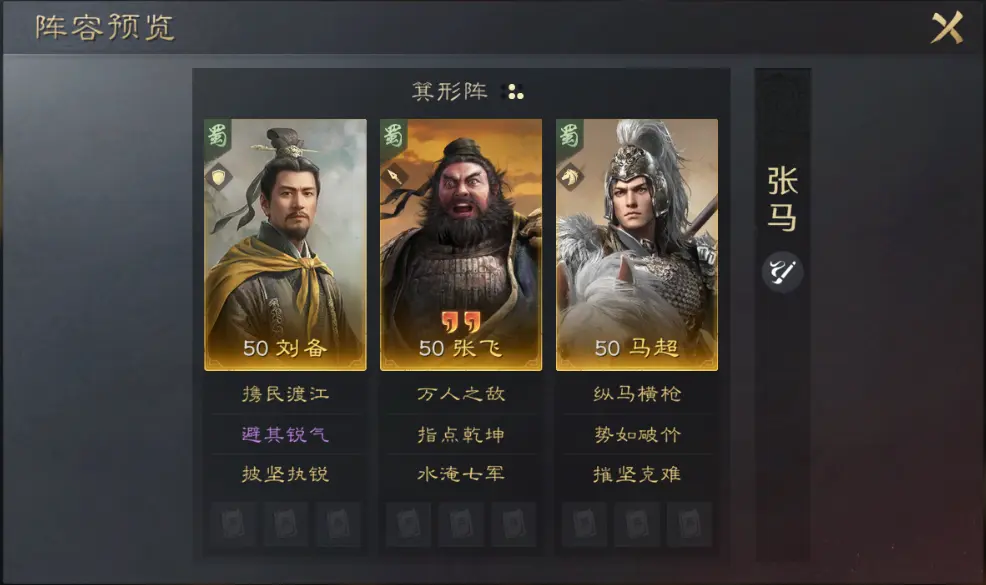Select 张飞's 万人之敌 skill
The height and width of the screenshot is (585, 986).
pyautogui.click(x=461, y=394)
